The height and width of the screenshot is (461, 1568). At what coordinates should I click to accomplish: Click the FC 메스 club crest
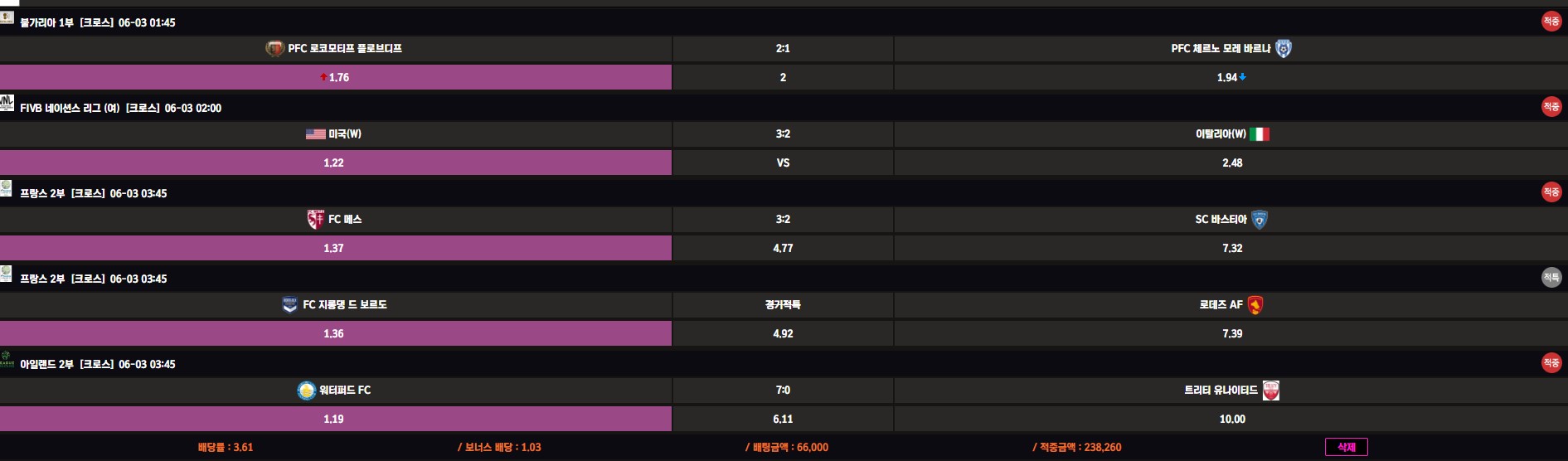(315, 220)
